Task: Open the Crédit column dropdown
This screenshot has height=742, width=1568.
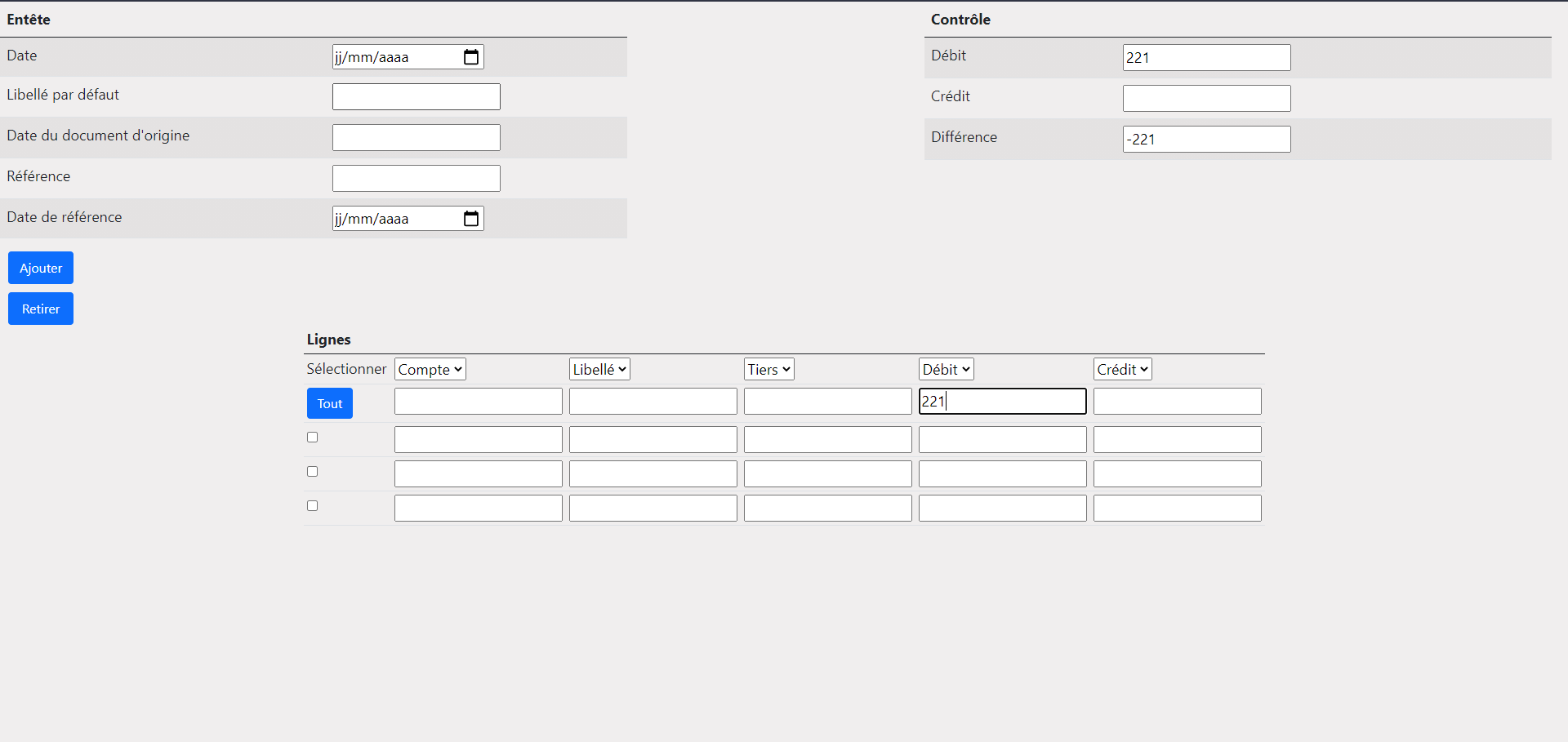Action: point(1122,370)
